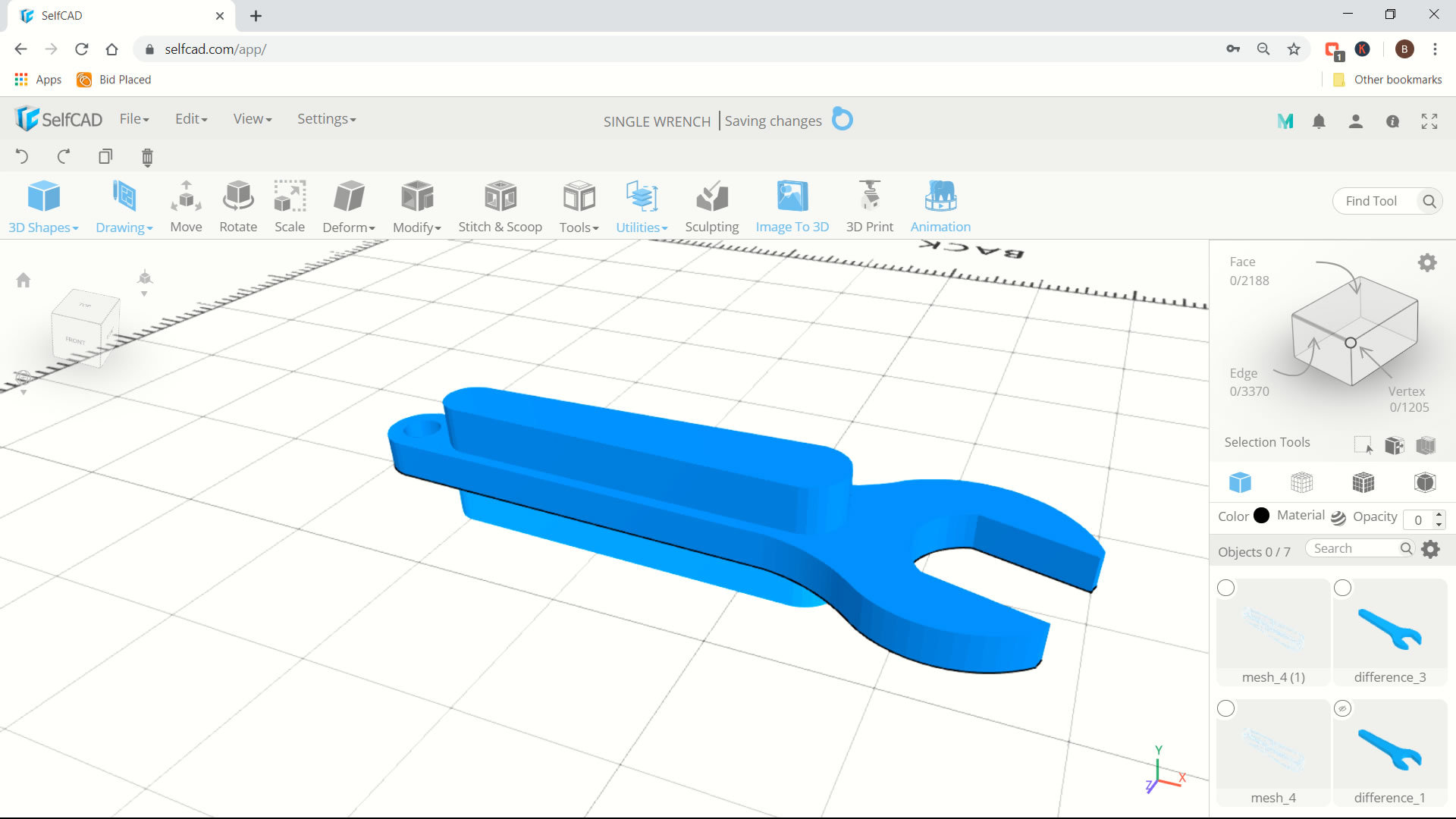Image resolution: width=1456 pixels, height=819 pixels.
Task: Click the browser reload button
Action: click(x=81, y=49)
